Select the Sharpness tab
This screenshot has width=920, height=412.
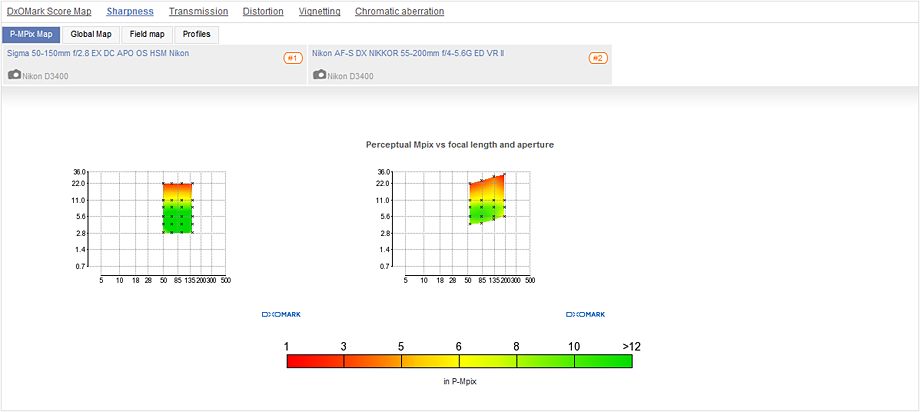click(130, 11)
